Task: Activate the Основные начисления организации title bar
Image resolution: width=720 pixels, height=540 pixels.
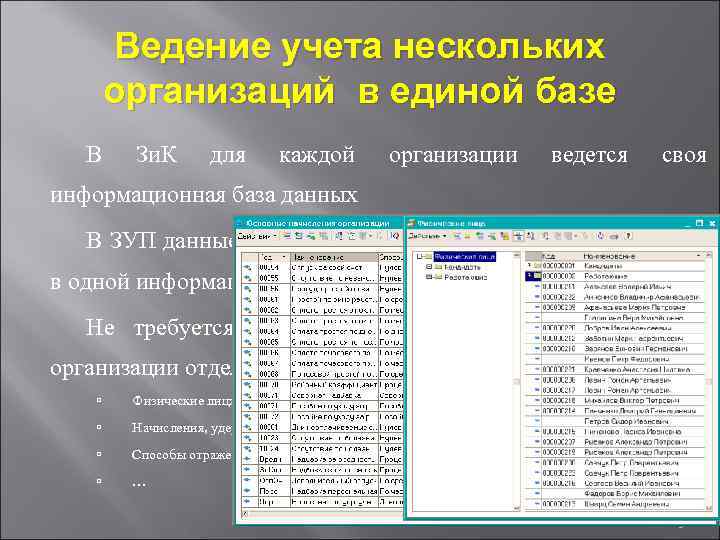Action: point(318,223)
